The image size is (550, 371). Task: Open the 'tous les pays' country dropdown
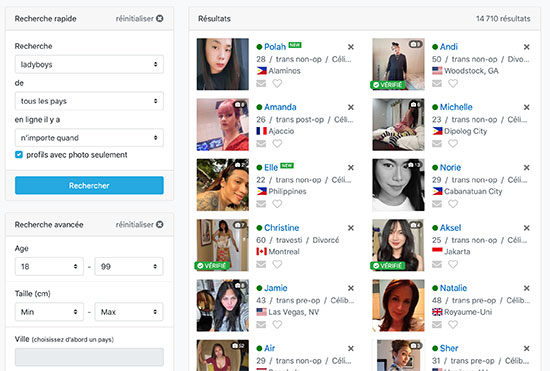pyautogui.click(x=89, y=101)
